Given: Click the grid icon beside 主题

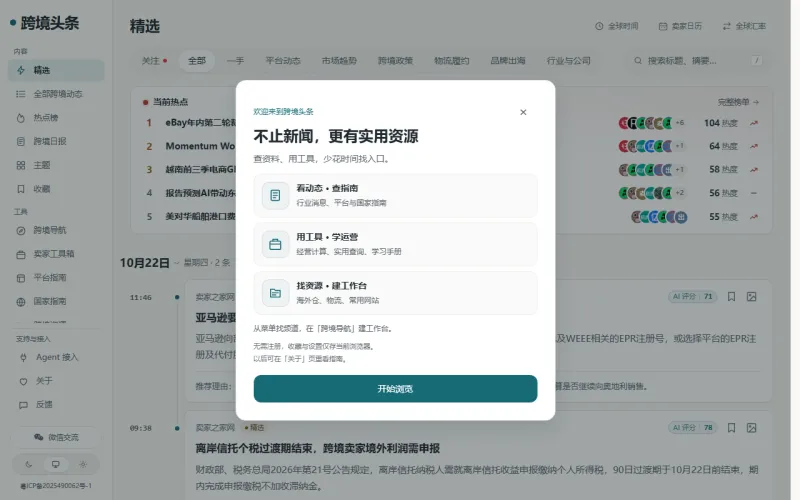Looking at the screenshot, I should click(x=21, y=165).
